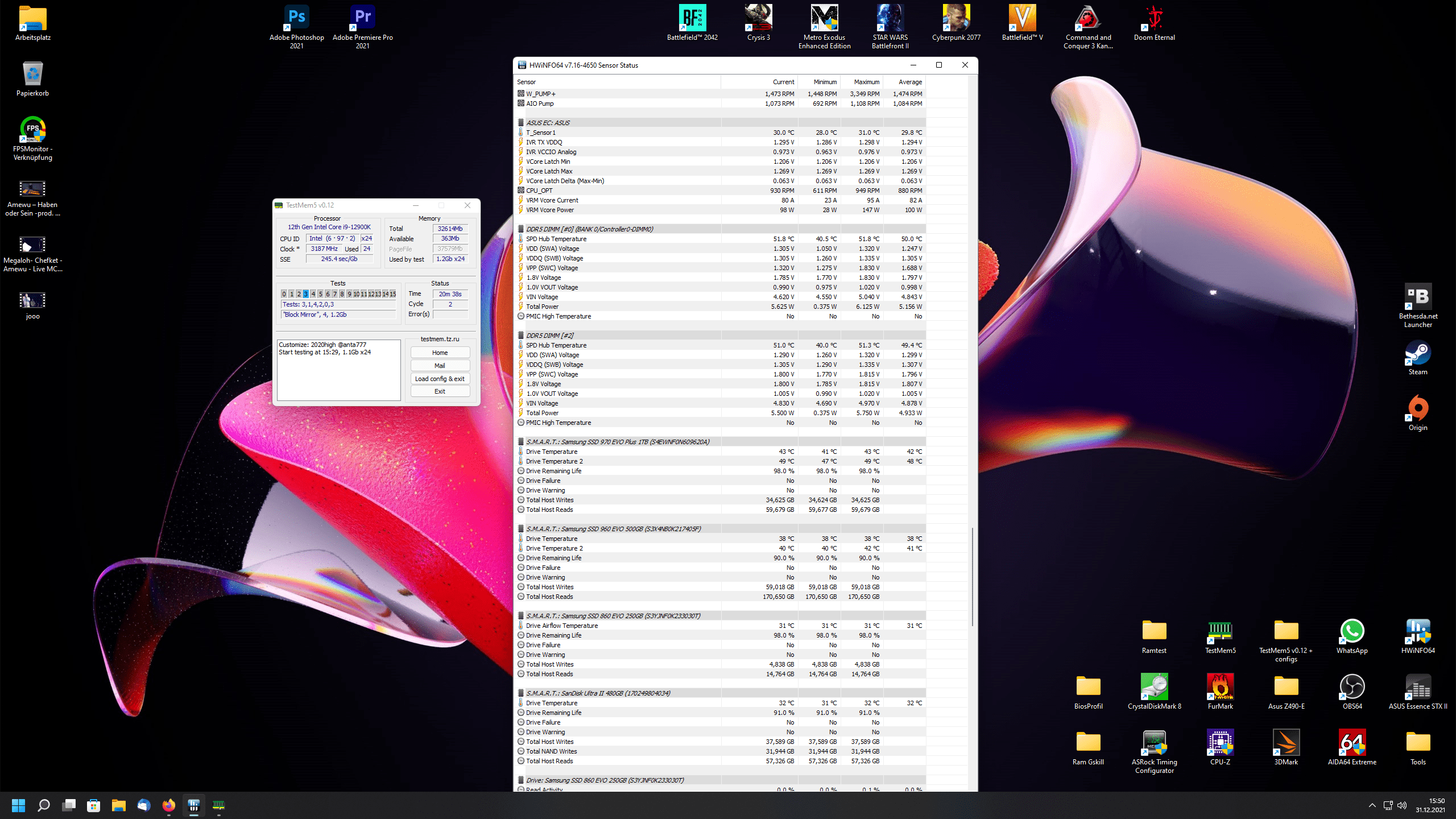Screen dimensions: 1456x819
Task: Open the OBS64 desktop shortcut
Action: pos(1352,688)
